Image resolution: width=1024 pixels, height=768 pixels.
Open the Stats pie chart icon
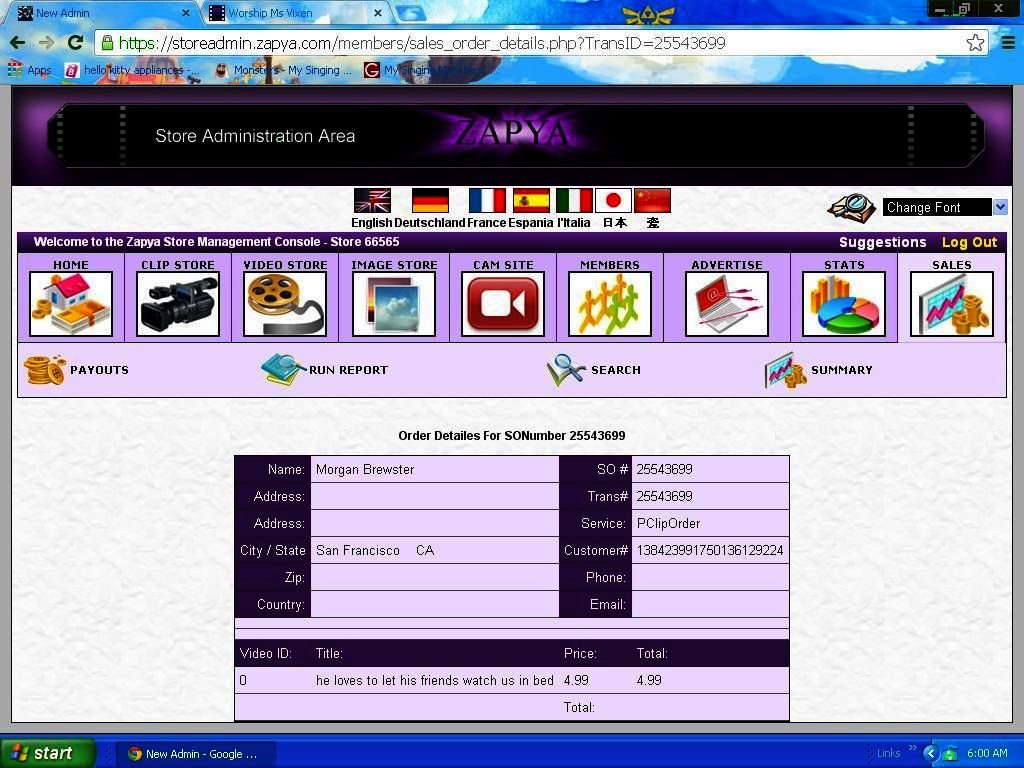click(x=844, y=304)
